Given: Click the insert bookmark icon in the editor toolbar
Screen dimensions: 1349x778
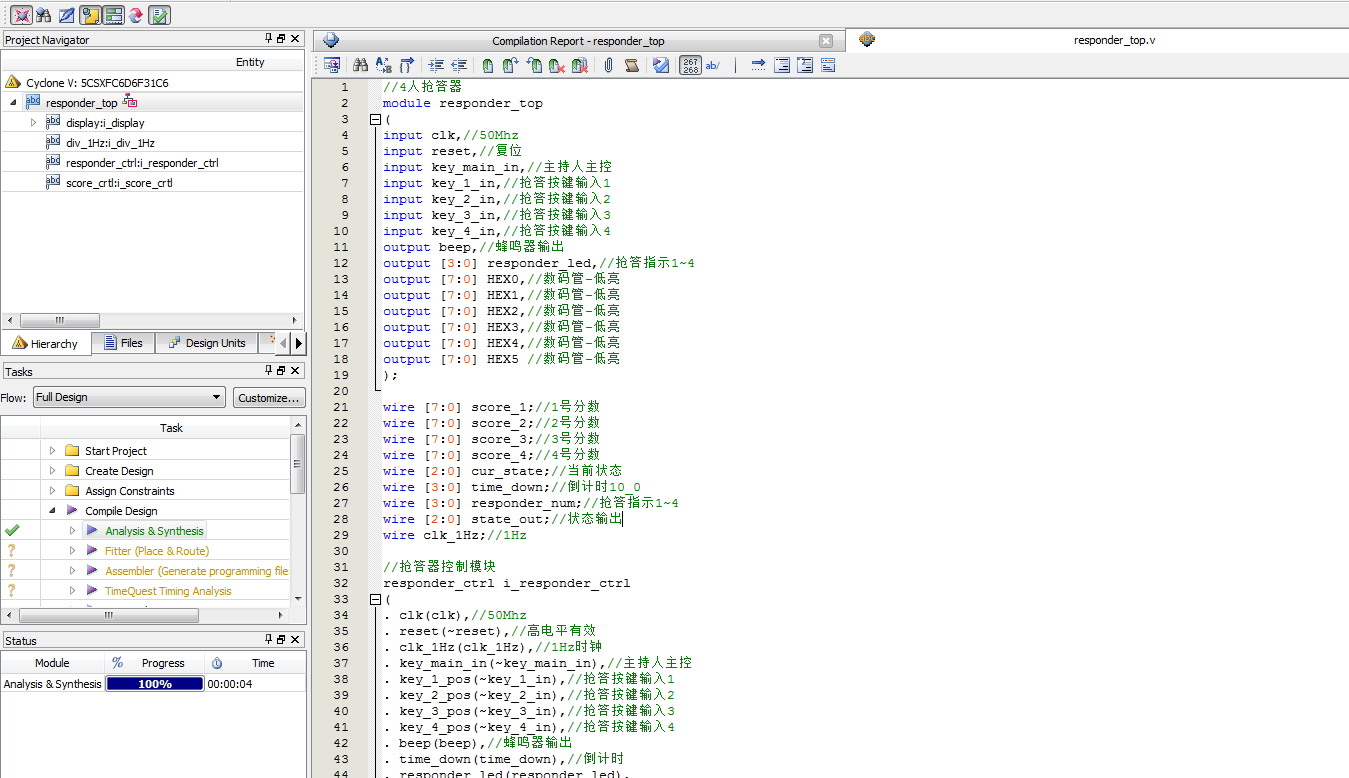Looking at the screenshot, I should pos(486,64).
